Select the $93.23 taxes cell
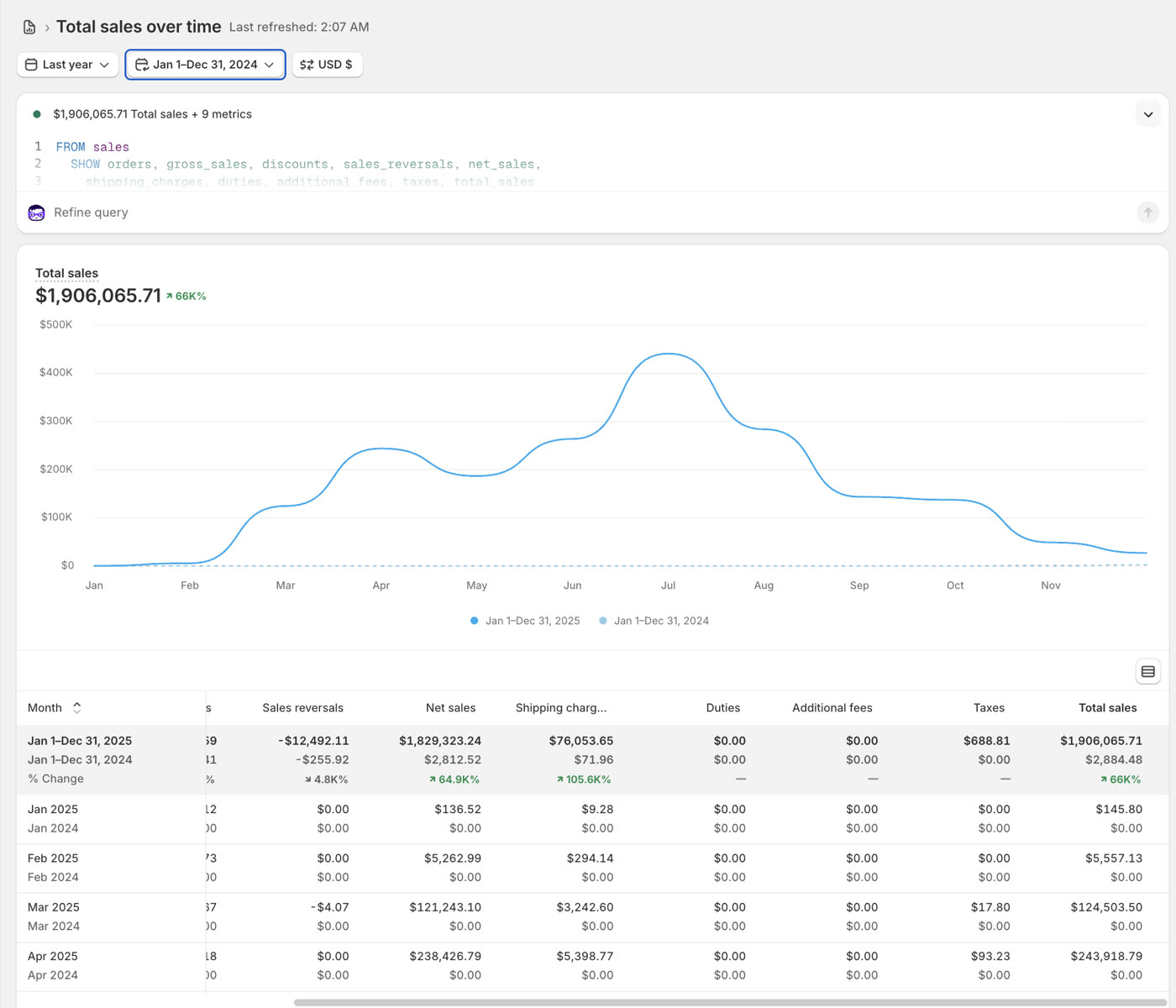 [x=990, y=956]
